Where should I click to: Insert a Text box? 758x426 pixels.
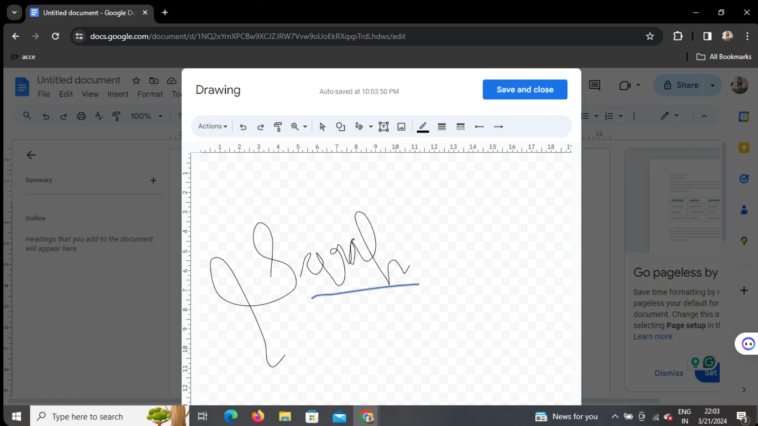(383, 127)
